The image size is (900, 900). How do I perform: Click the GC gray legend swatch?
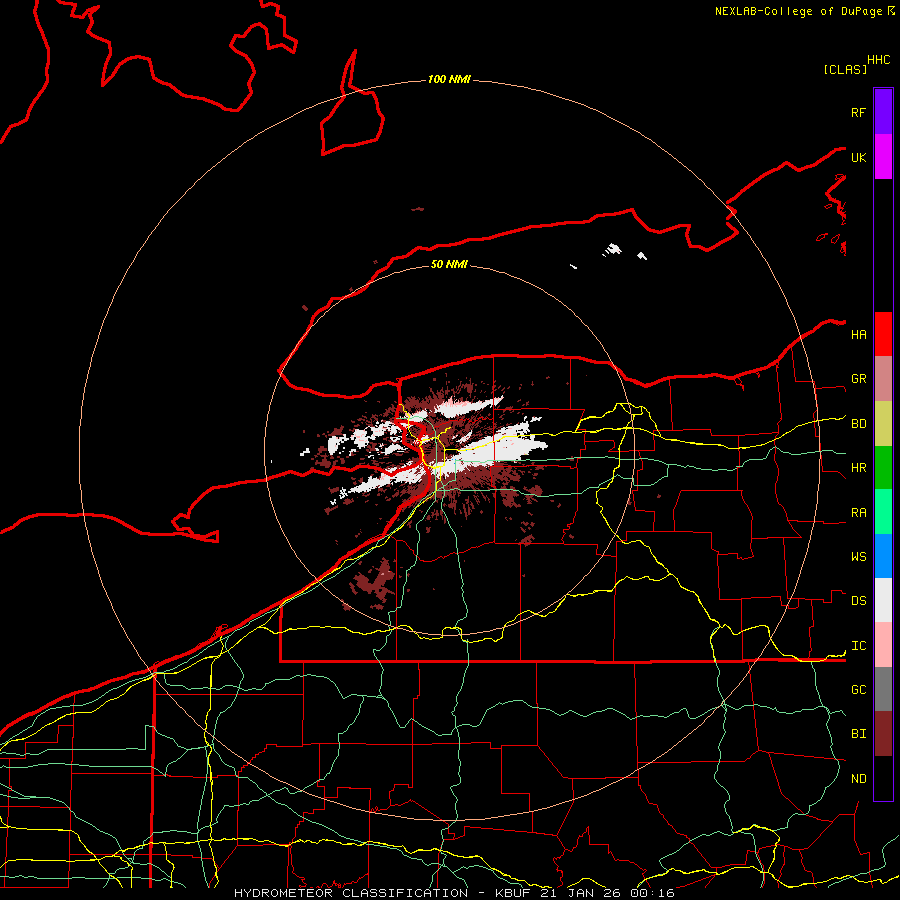[883, 689]
